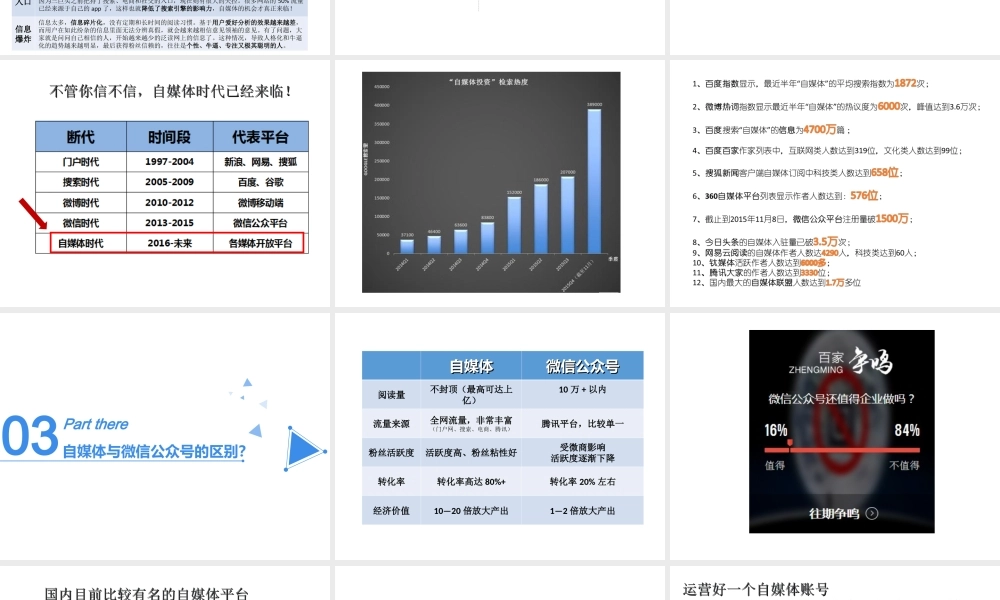Click the 阅读量 row label
This screenshot has width=1000, height=600.
[x=392, y=395]
